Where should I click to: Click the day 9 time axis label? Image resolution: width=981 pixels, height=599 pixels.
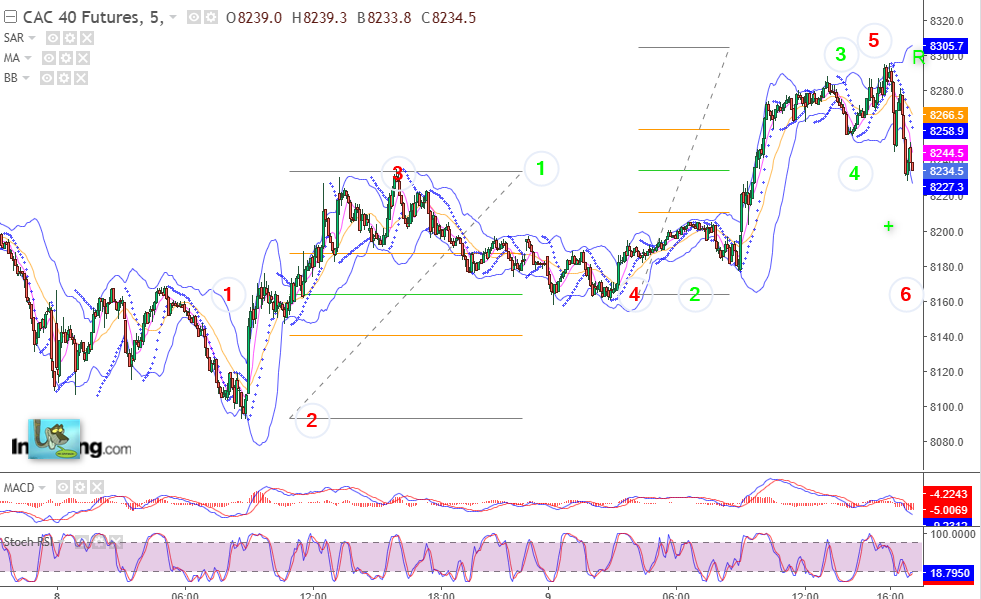548,595
